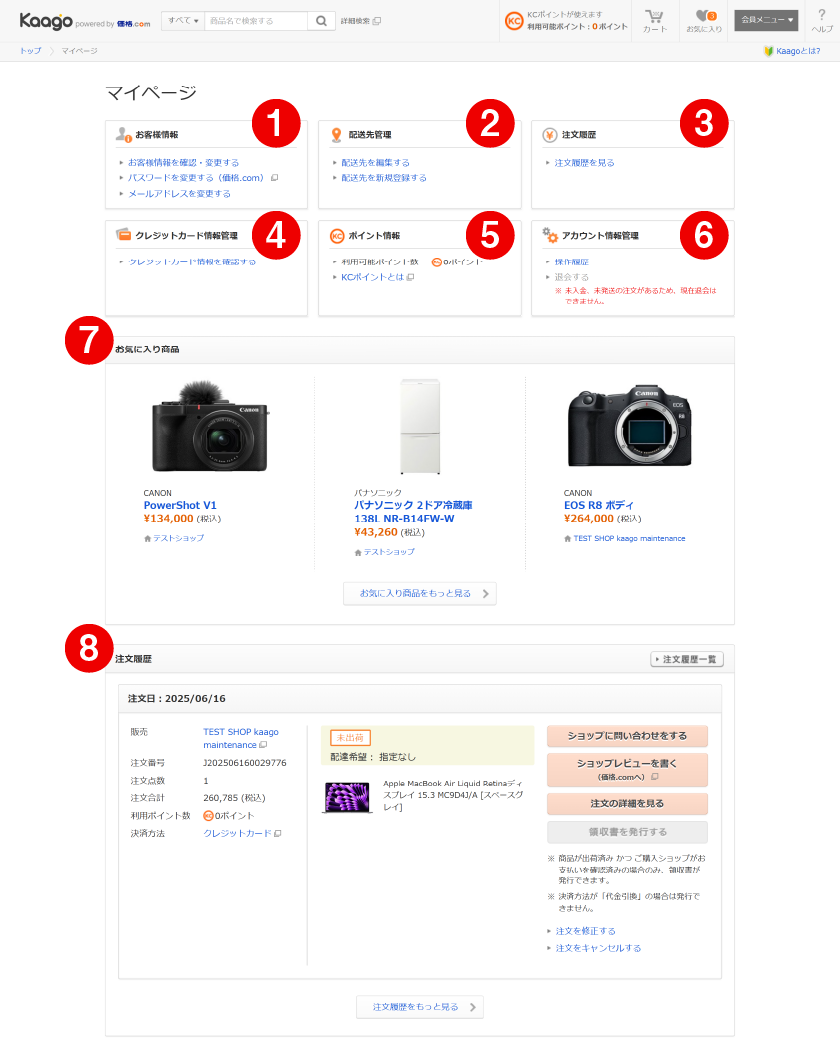The image size is (840, 1048).
Task: Click order date 注文日：2025/06/16 text
Action: [176, 698]
